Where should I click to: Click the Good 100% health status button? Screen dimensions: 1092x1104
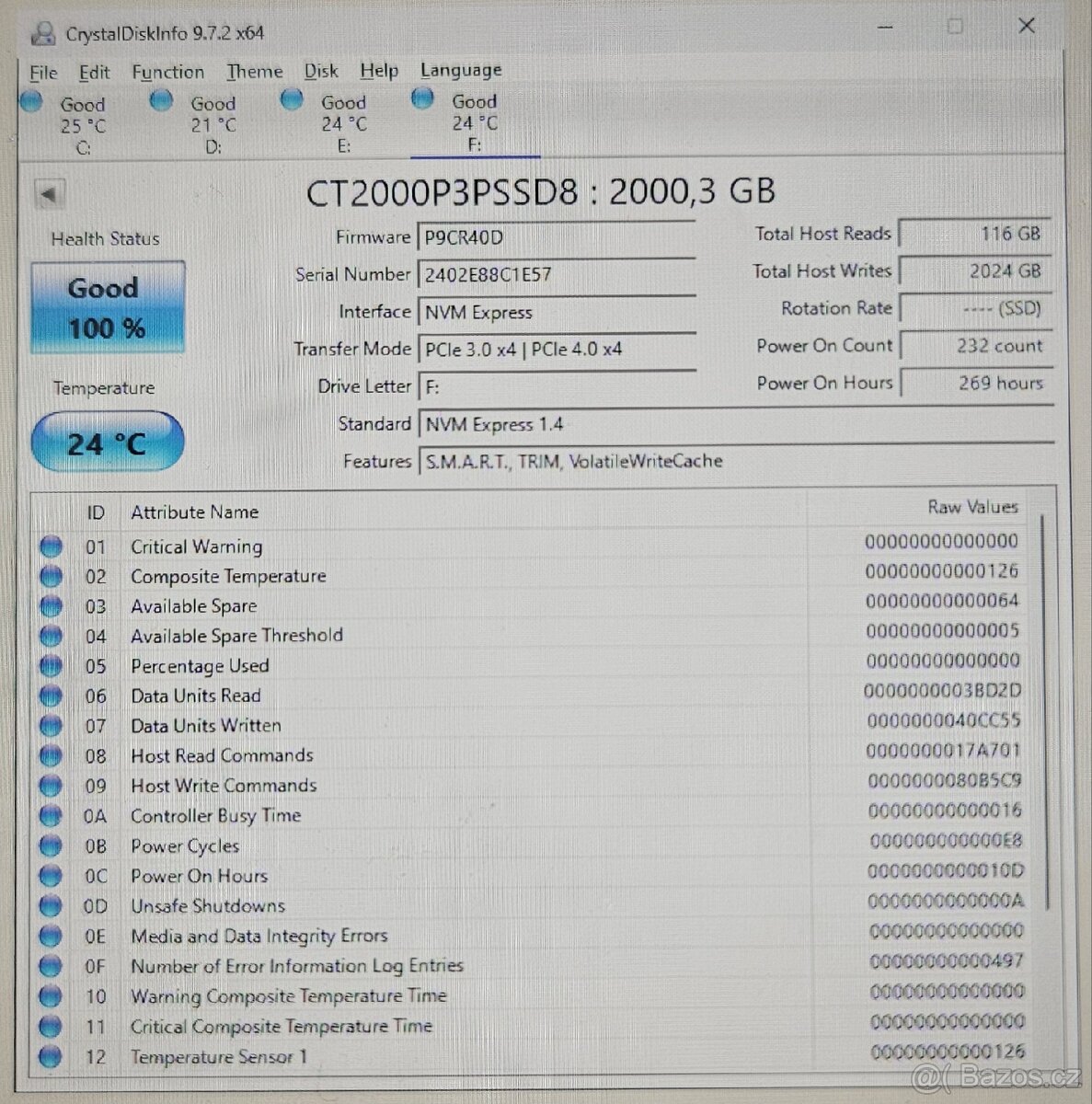coord(107,307)
